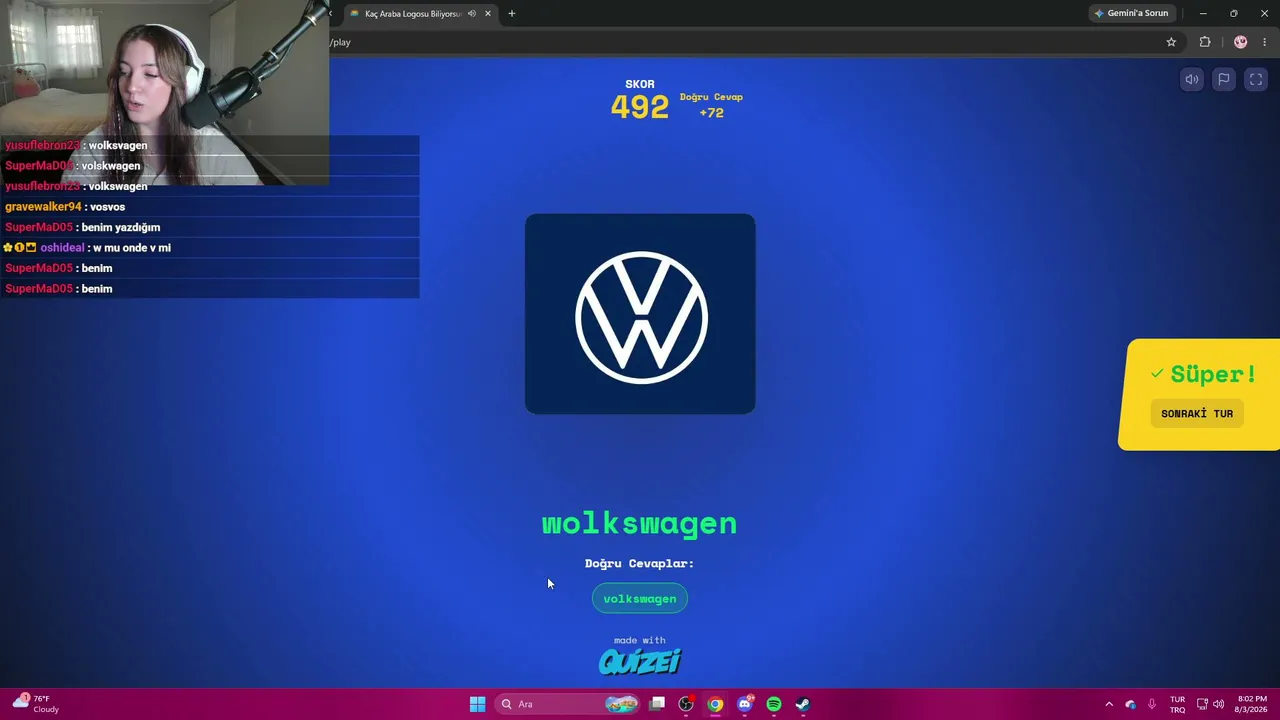The width and height of the screenshot is (1280, 720).
Task: Click the score value 492
Action: coord(640,107)
